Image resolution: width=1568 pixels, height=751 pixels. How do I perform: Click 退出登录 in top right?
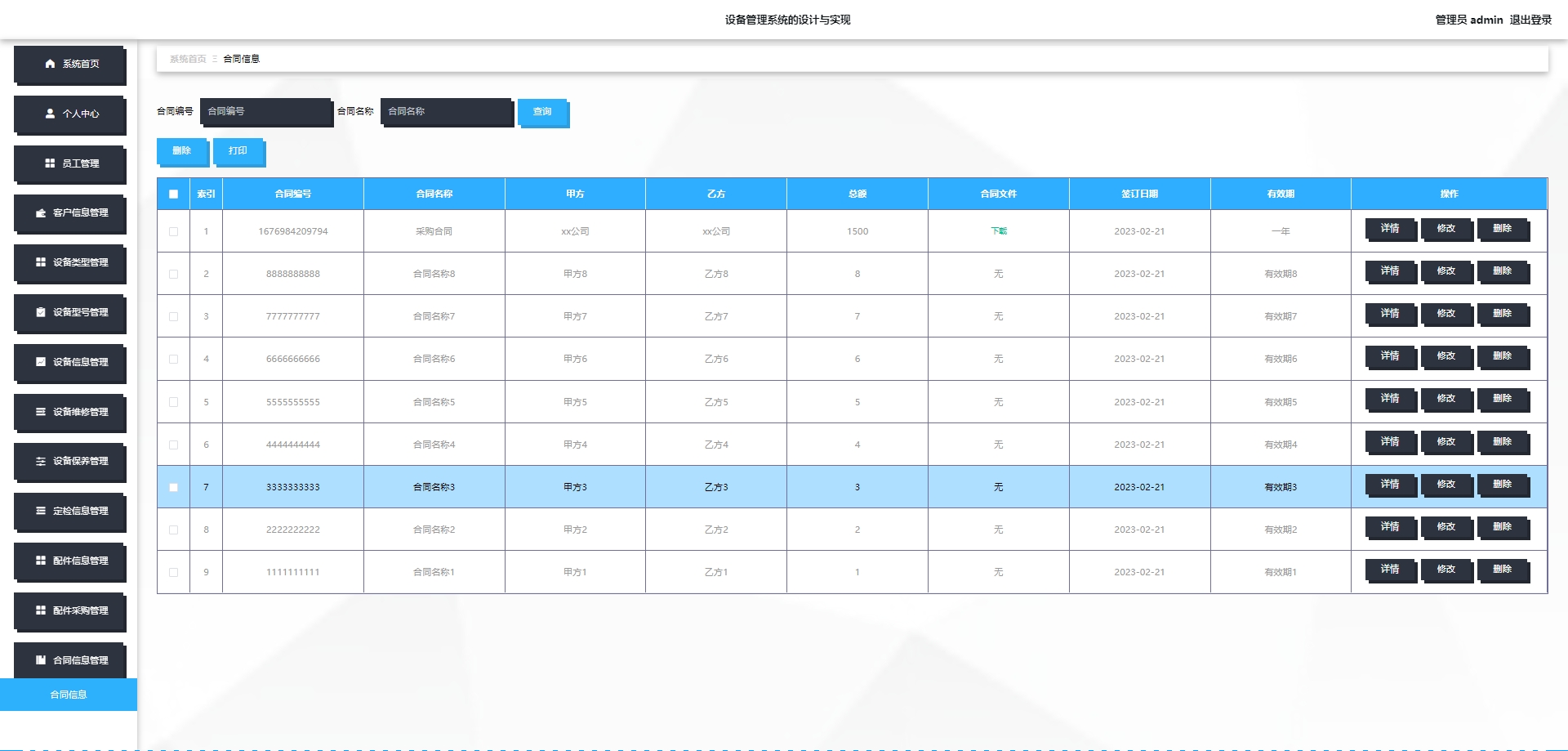[1530, 20]
